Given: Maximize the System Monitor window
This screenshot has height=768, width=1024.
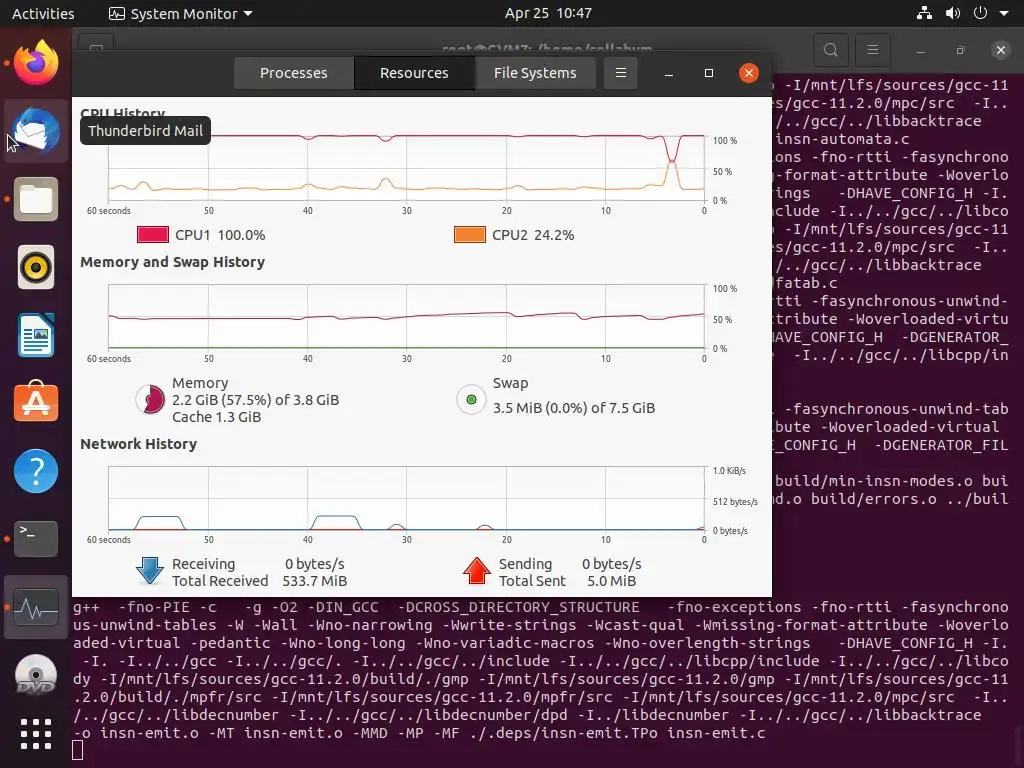Looking at the screenshot, I should click(x=709, y=73).
